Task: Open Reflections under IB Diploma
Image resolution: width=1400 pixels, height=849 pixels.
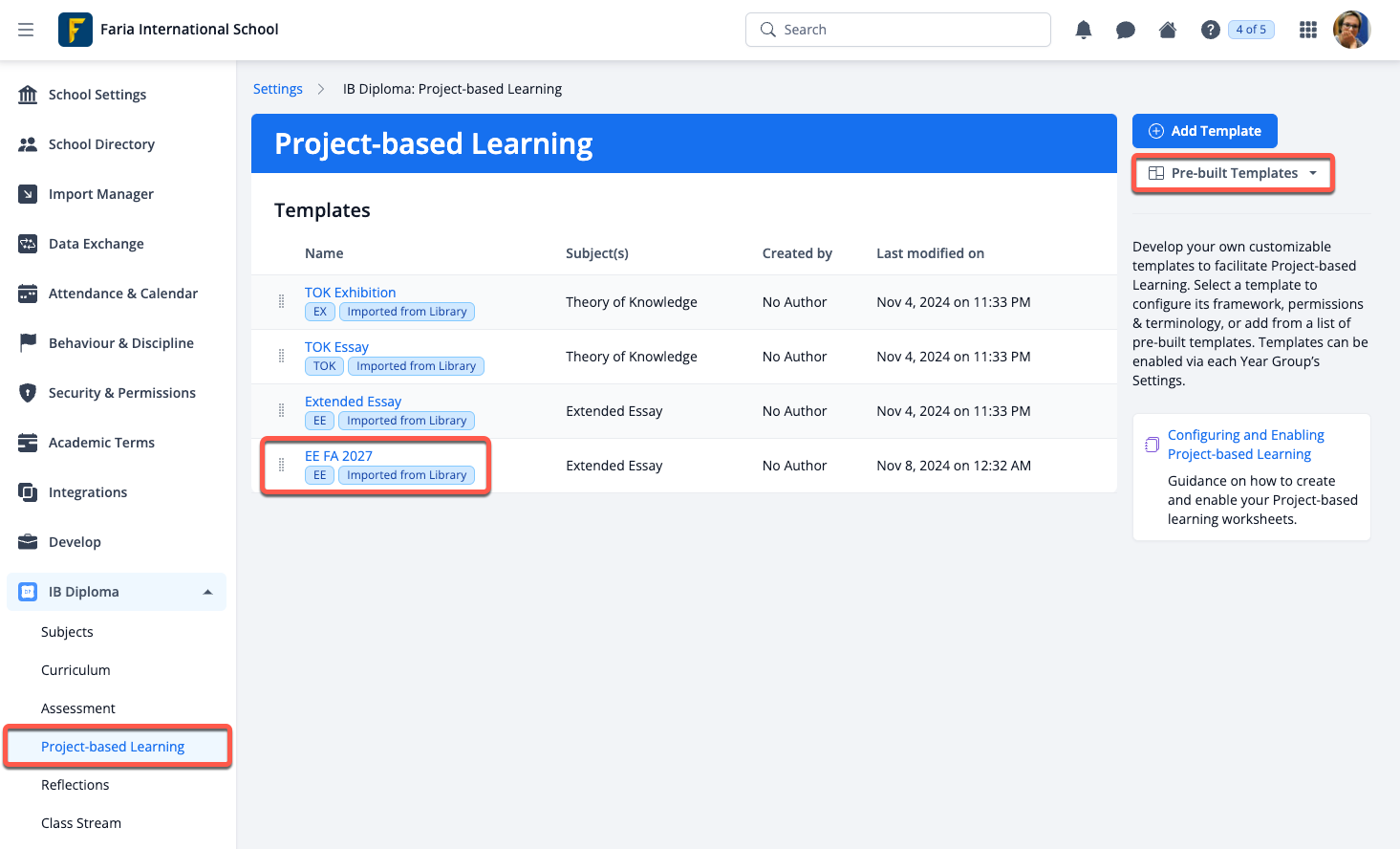Action: point(75,785)
